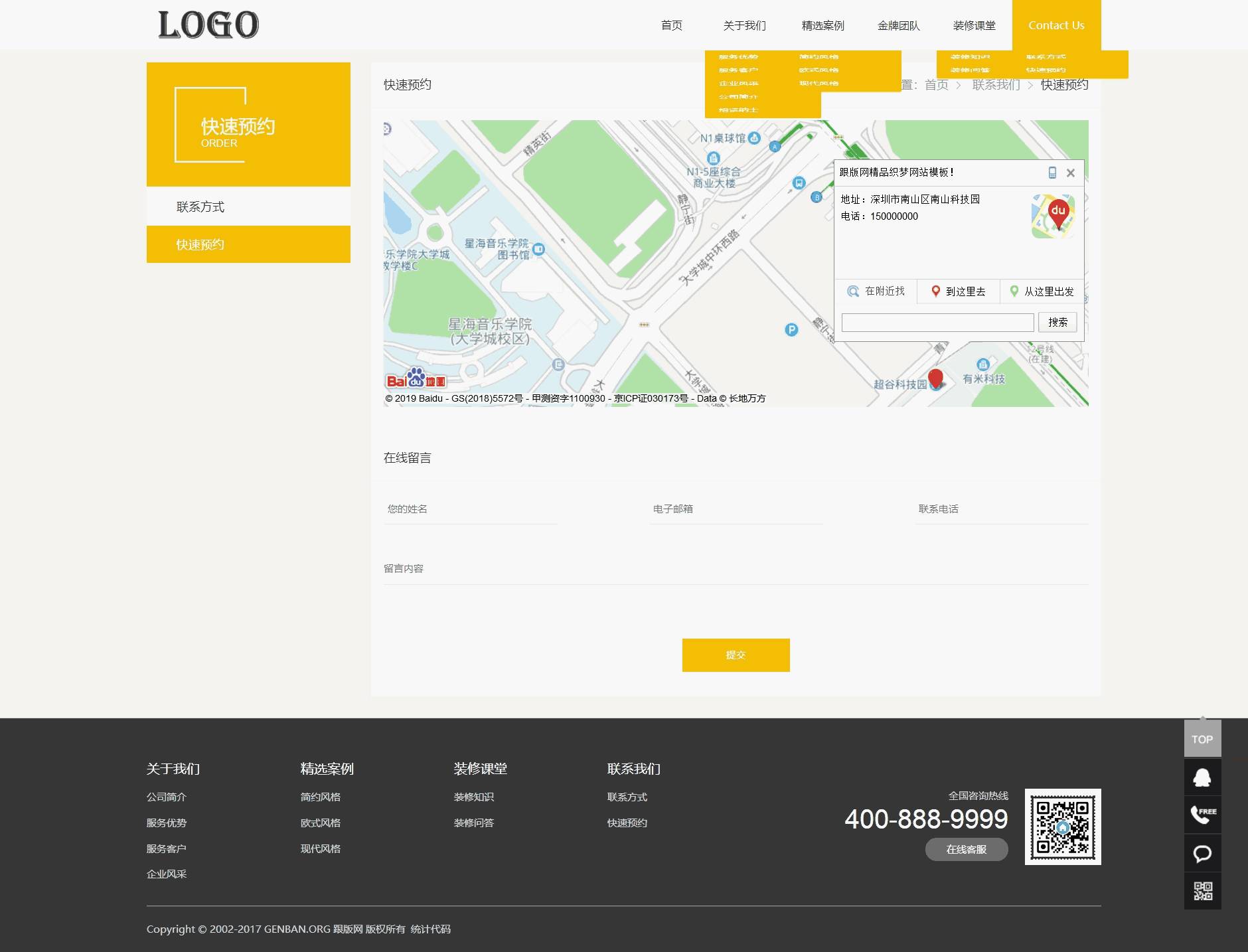The width and height of the screenshot is (1248, 952).
Task: Click the message bubble icon in side toolbar
Action: (x=1202, y=853)
